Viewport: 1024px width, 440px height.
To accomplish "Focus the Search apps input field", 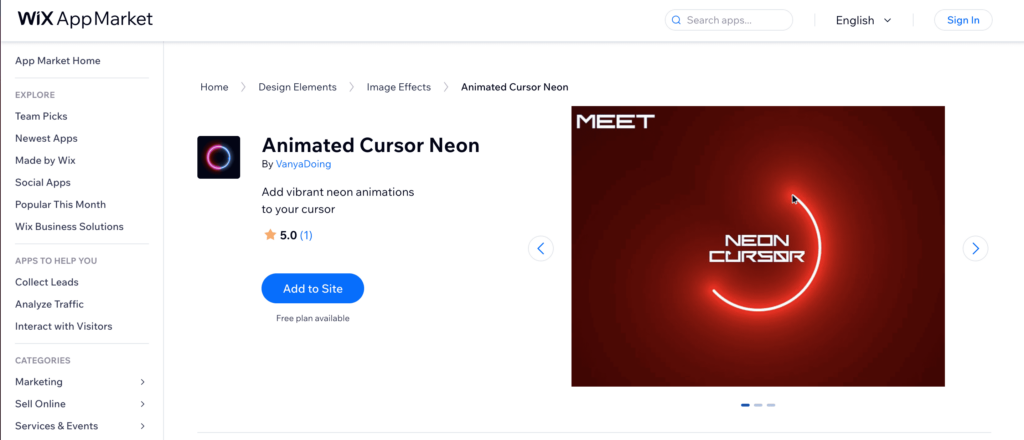I will [729, 20].
